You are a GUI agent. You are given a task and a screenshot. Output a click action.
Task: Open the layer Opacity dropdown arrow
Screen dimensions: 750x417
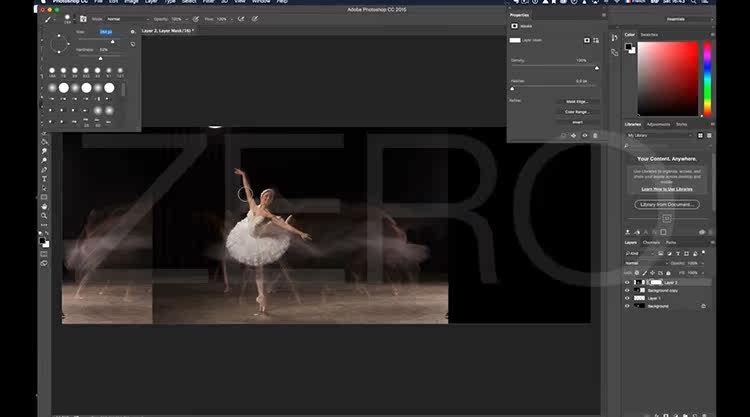point(703,263)
